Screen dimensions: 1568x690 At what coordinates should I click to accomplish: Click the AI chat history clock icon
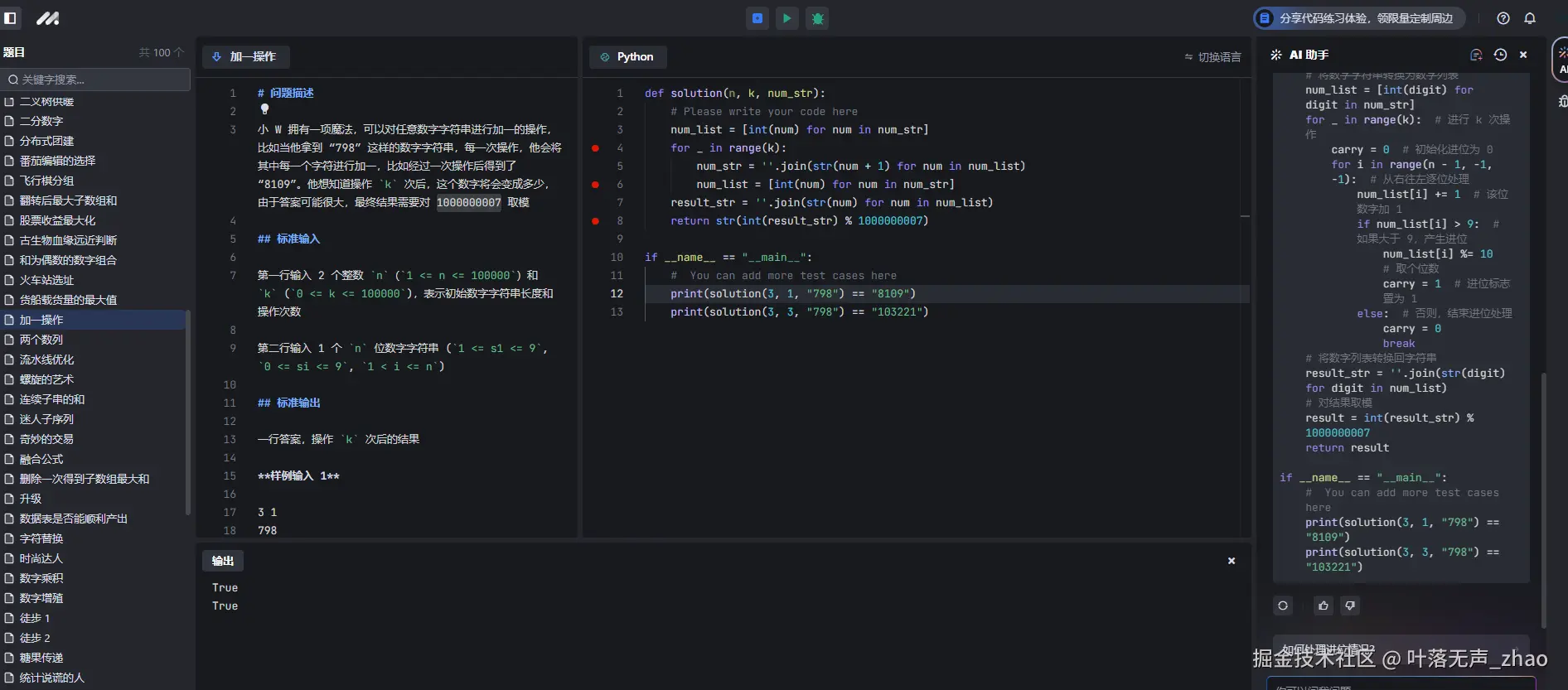[1500, 55]
